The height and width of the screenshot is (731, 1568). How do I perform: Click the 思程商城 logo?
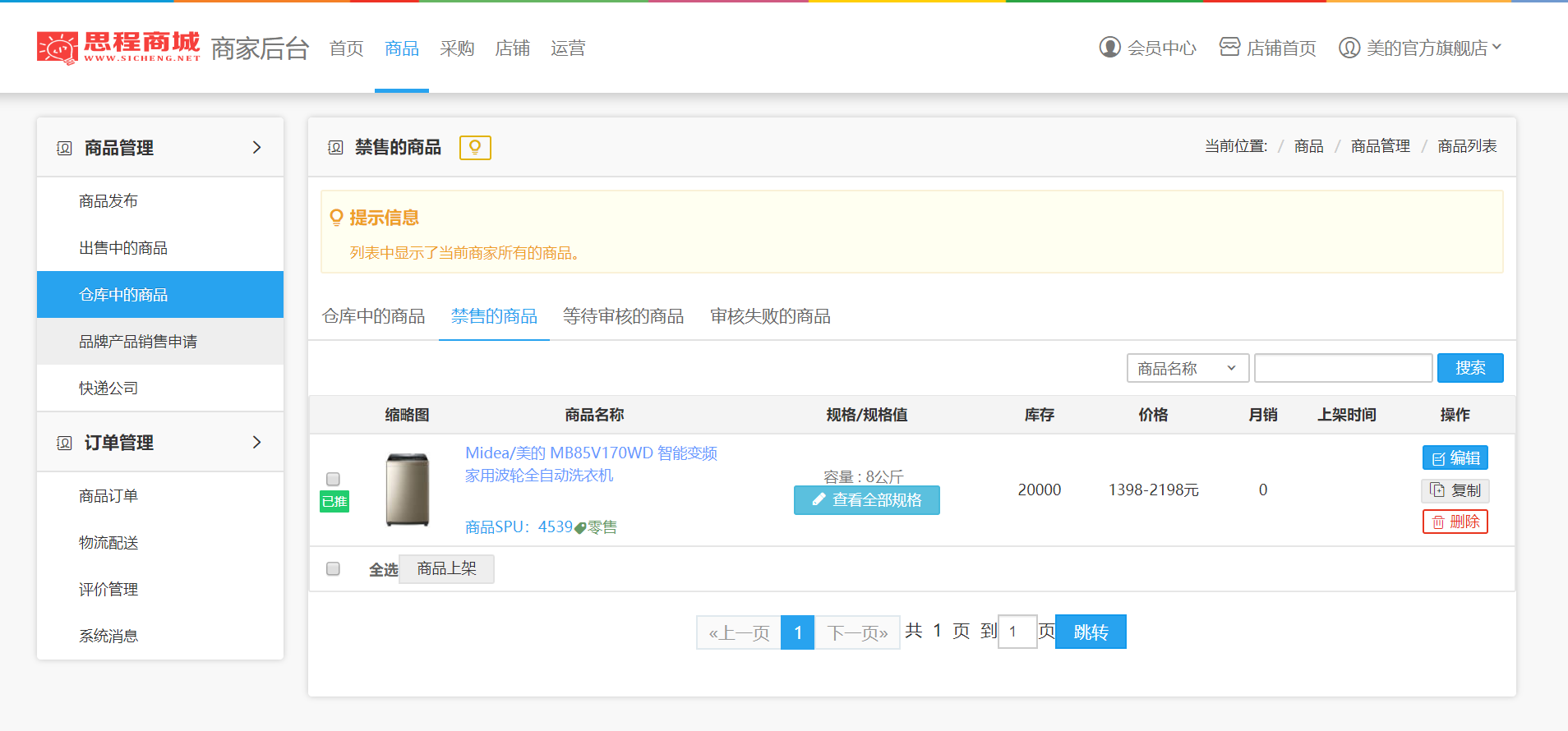coord(118,48)
